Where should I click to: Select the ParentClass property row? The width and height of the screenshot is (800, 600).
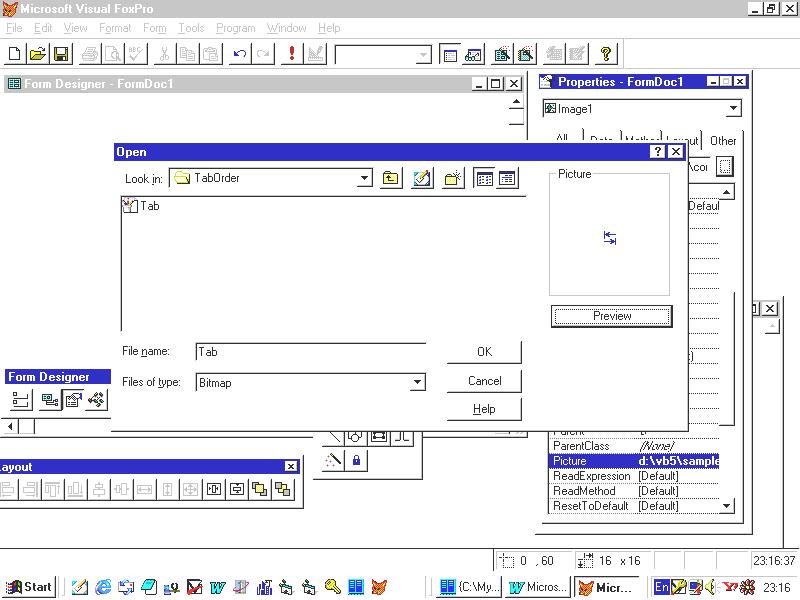coord(635,446)
